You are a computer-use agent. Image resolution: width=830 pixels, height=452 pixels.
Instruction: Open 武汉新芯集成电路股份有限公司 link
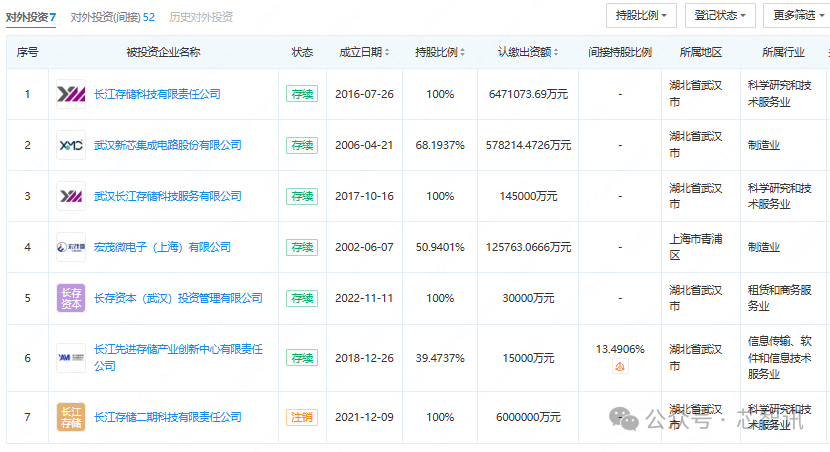tap(168, 145)
